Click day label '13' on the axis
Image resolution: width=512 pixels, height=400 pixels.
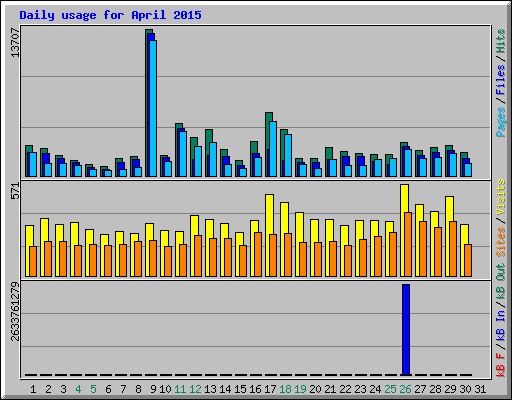click(210, 389)
